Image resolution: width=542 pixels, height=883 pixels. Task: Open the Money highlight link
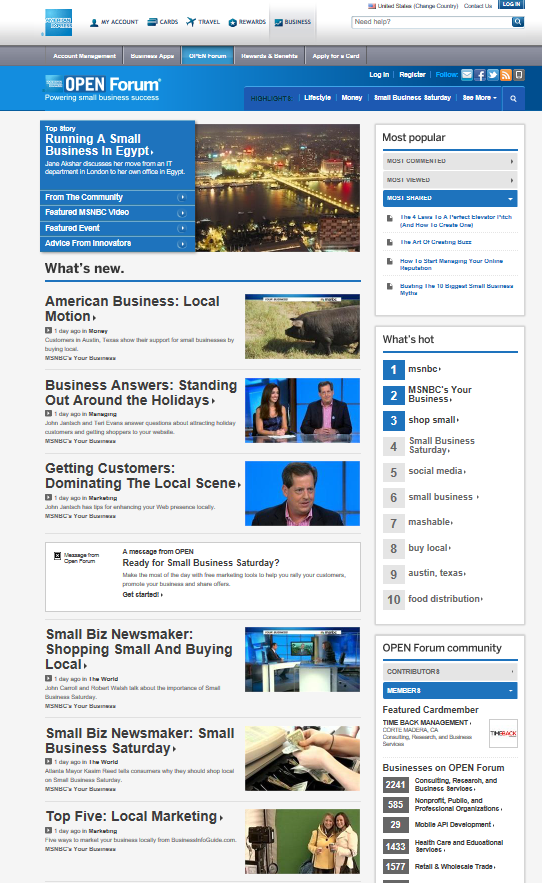tap(352, 97)
